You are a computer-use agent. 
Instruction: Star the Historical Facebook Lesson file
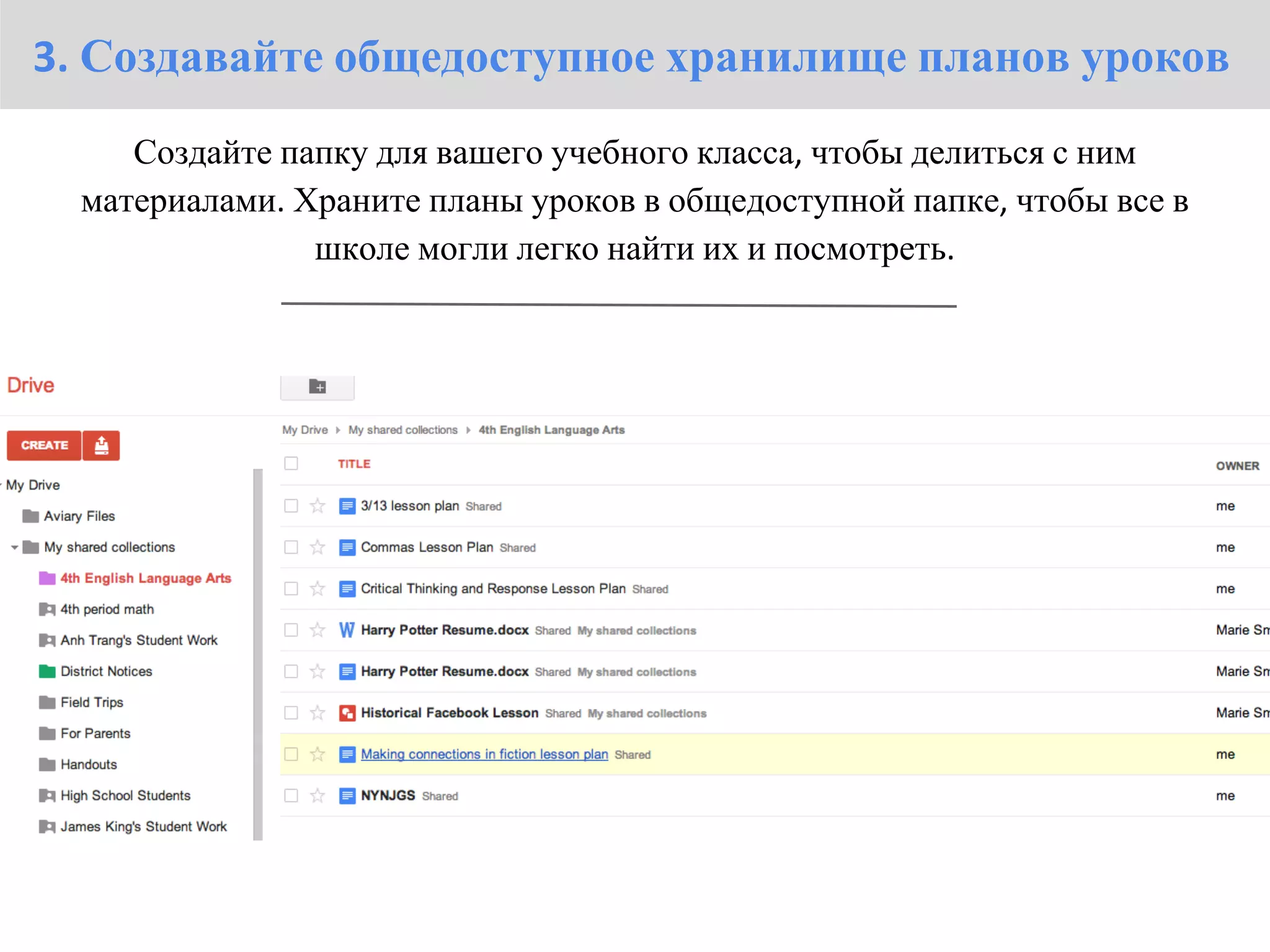(317, 713)
